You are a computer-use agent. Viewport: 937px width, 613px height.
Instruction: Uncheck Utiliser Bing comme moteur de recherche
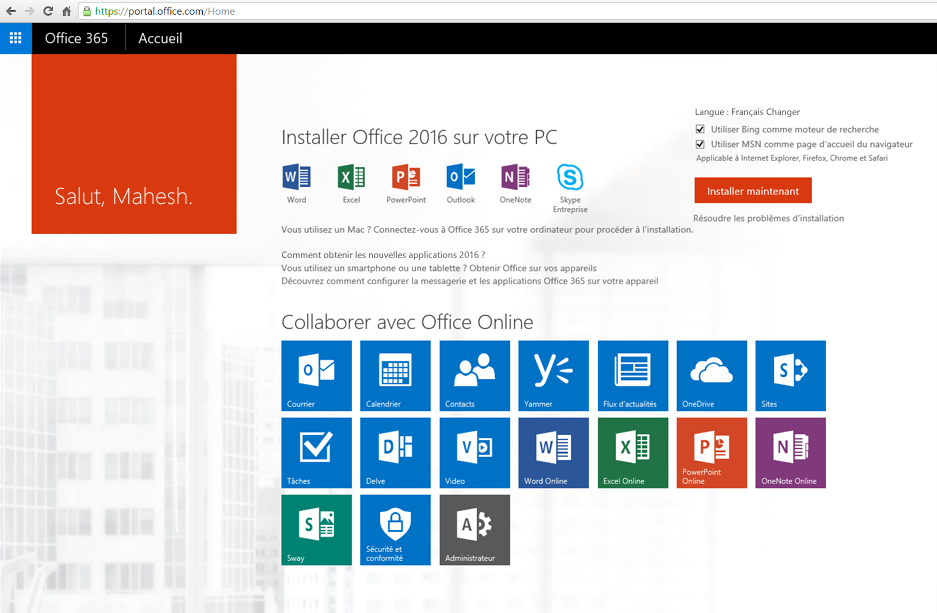(700, 129)
